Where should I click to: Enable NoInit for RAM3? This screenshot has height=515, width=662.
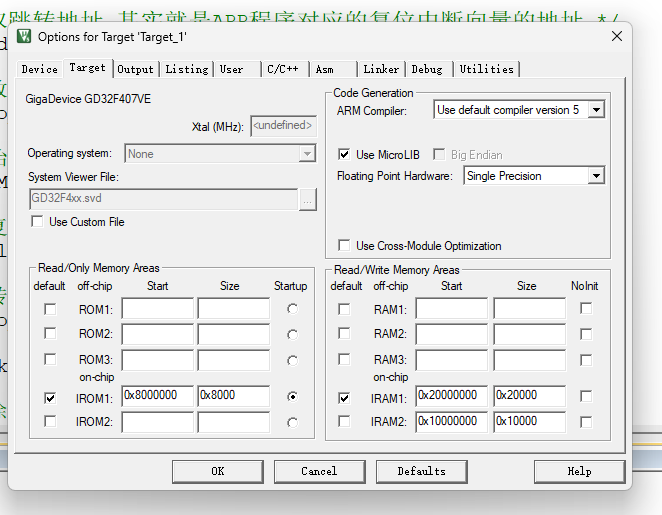586,360
